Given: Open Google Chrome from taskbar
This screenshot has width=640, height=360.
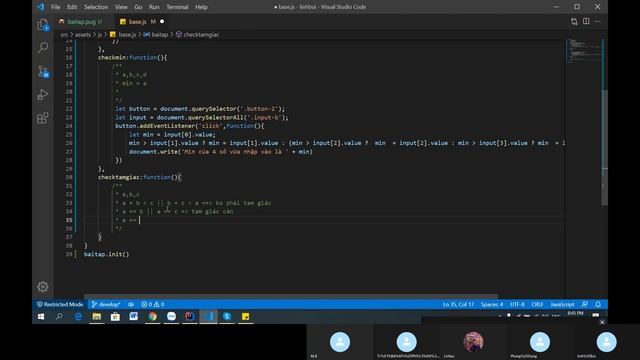Looking at the screenshot, I should tap(152, 316).
